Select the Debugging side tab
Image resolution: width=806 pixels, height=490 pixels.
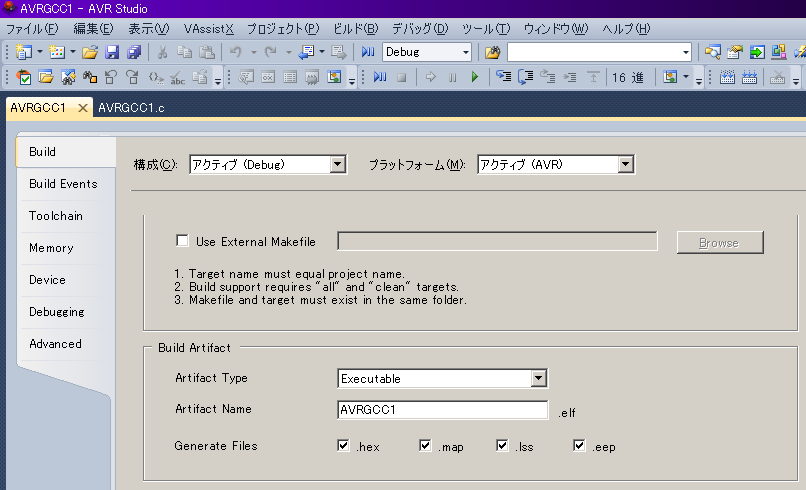click(x=57, y=312)
